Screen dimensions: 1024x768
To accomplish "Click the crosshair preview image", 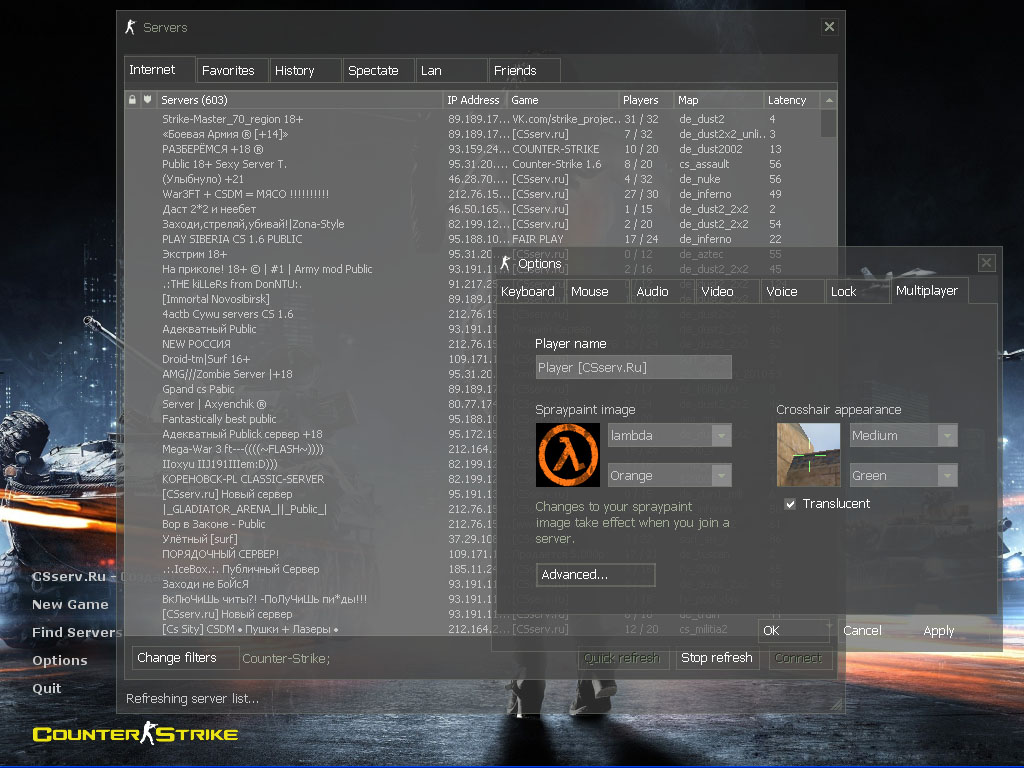I will click(808, 455).
